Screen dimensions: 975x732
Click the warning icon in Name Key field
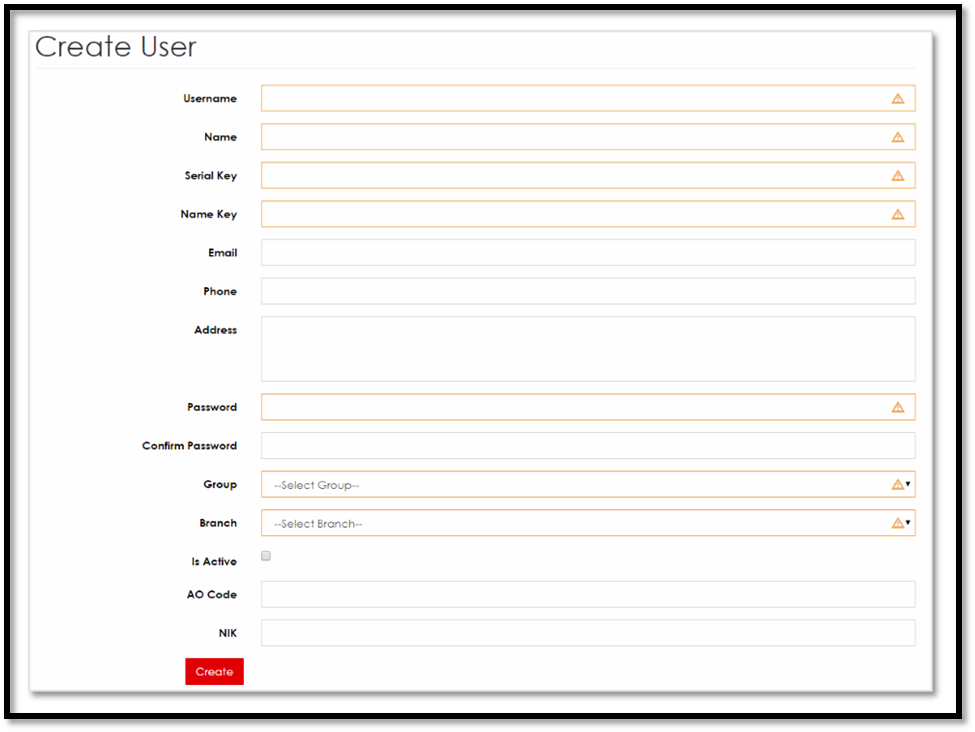(897, 214)
